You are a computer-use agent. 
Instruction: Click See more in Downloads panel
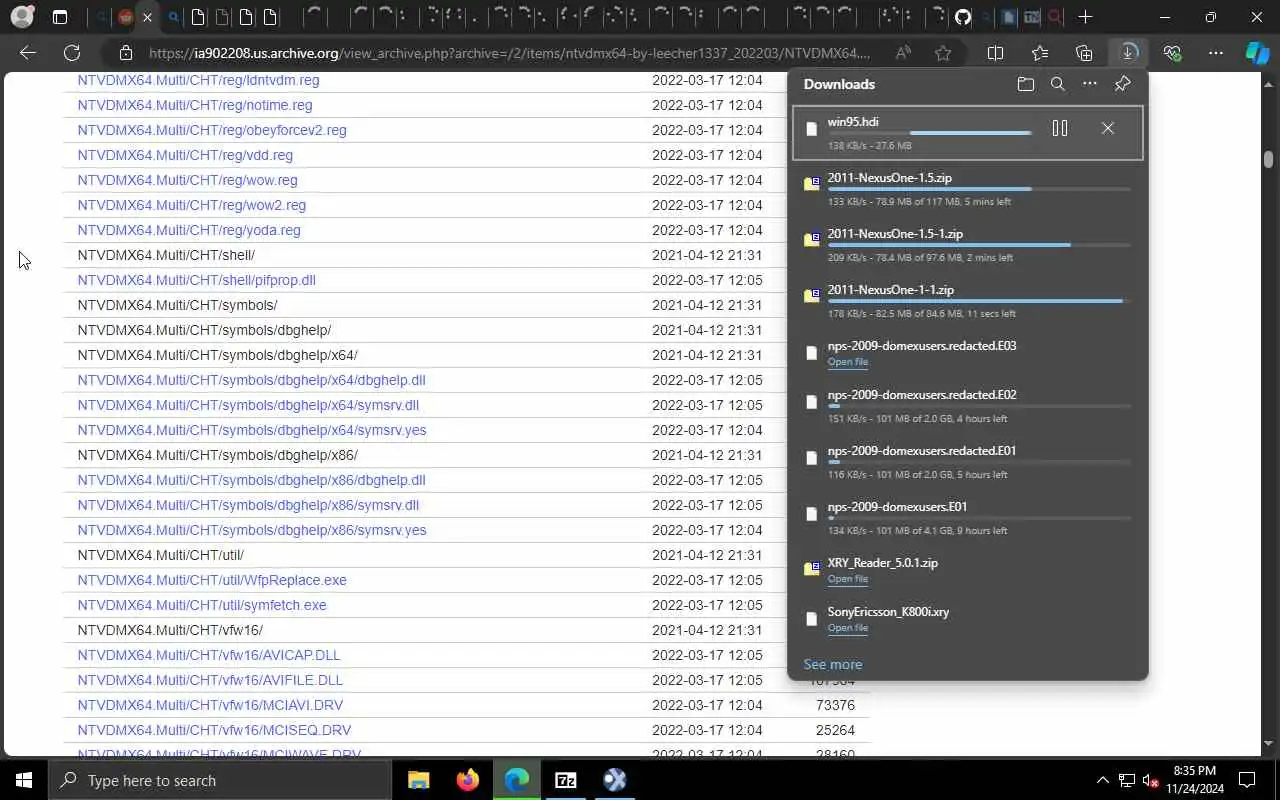click(832, 664)
